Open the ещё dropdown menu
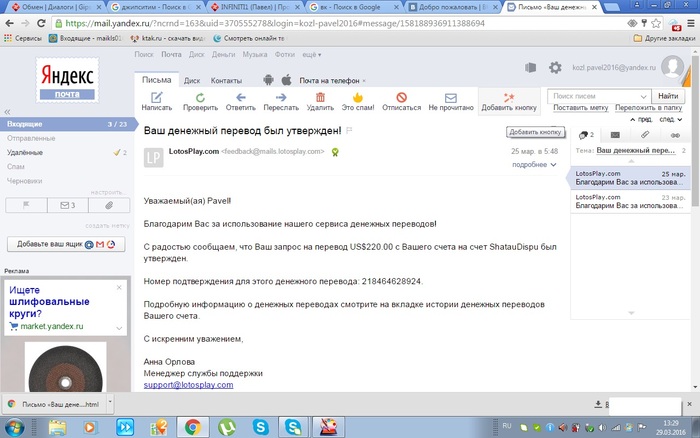 click(312, 54)
